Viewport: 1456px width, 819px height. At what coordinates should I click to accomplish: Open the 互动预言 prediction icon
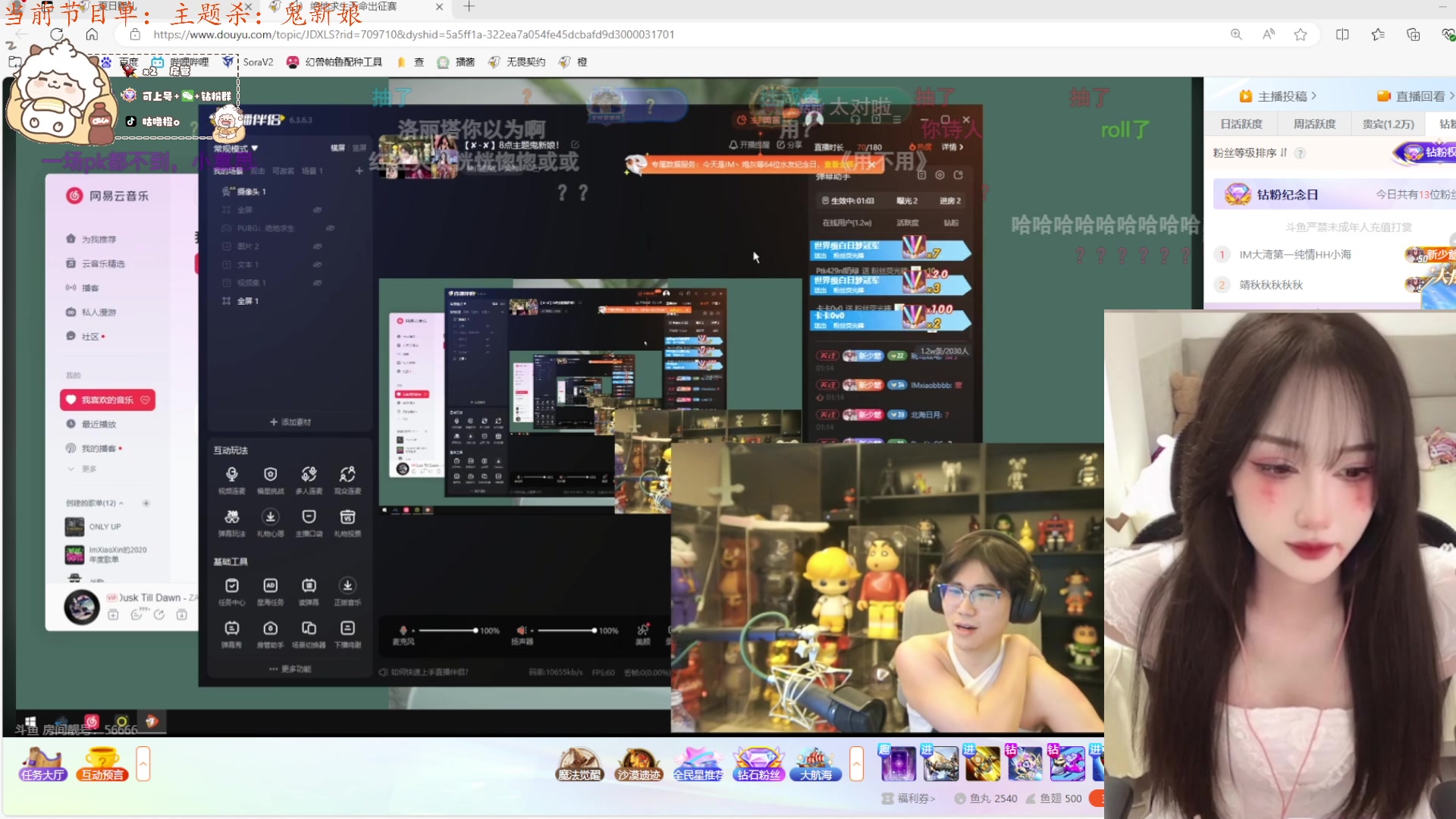(102, 763)
